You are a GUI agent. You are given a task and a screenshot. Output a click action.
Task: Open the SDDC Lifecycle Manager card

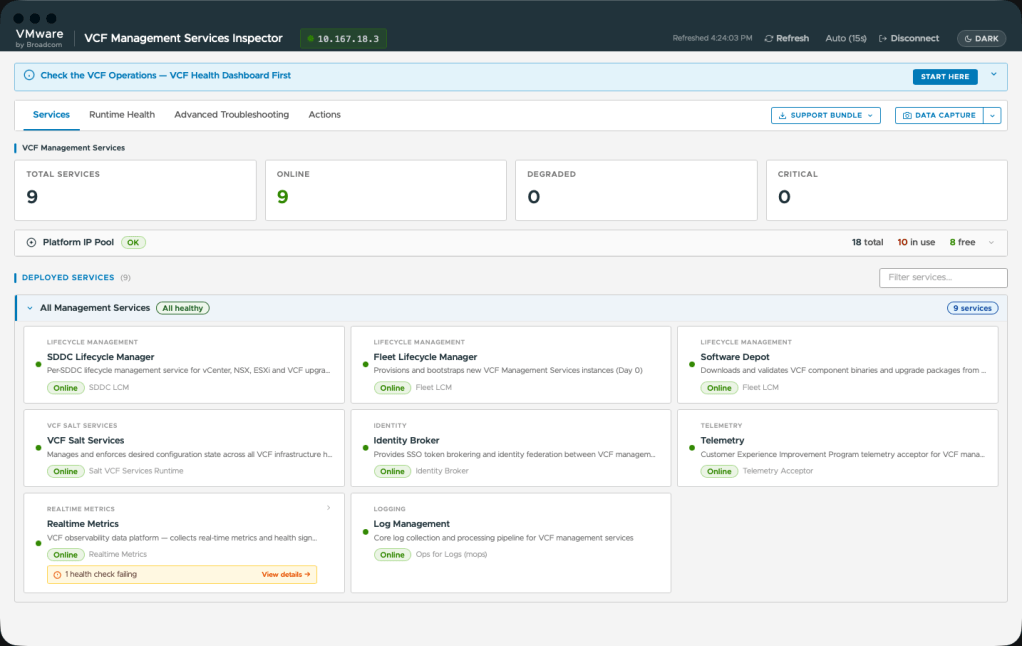pos(184,365)
